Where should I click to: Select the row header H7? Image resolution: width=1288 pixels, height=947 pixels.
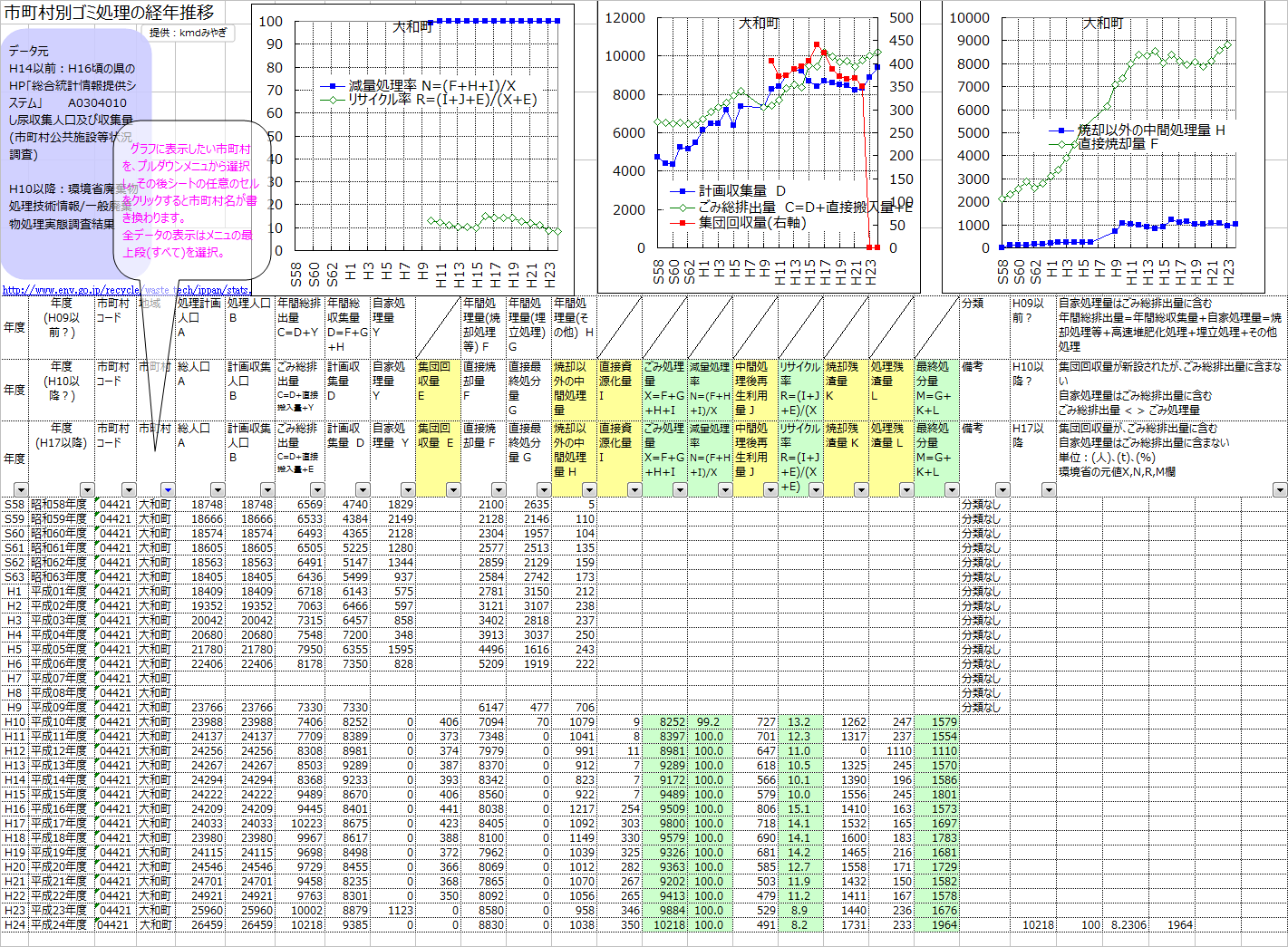coord(15,678)
